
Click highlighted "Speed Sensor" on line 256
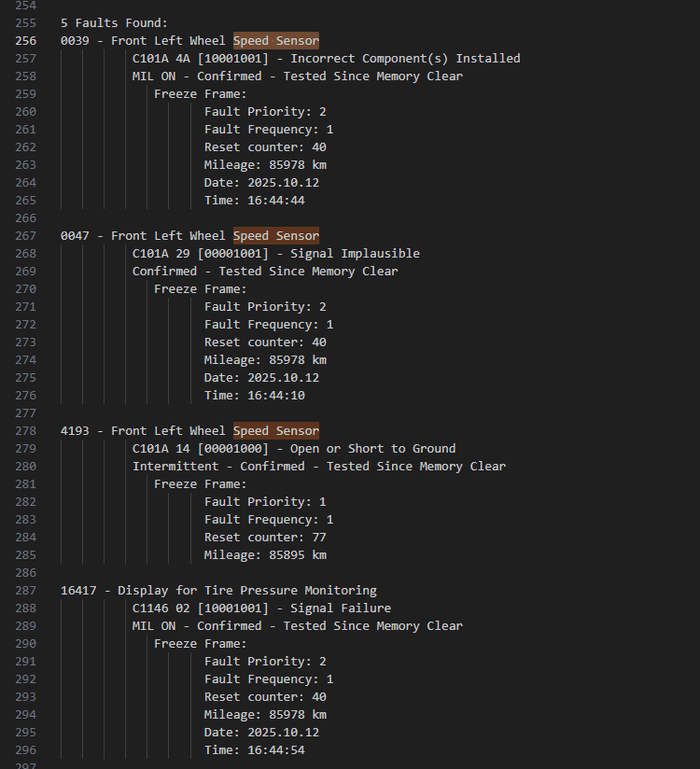[276, 41]
